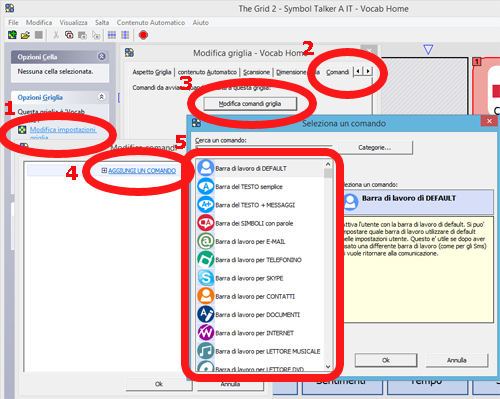500x399 pixels.
Task: Click the red record button icon
Action: [x=143, y=35]
